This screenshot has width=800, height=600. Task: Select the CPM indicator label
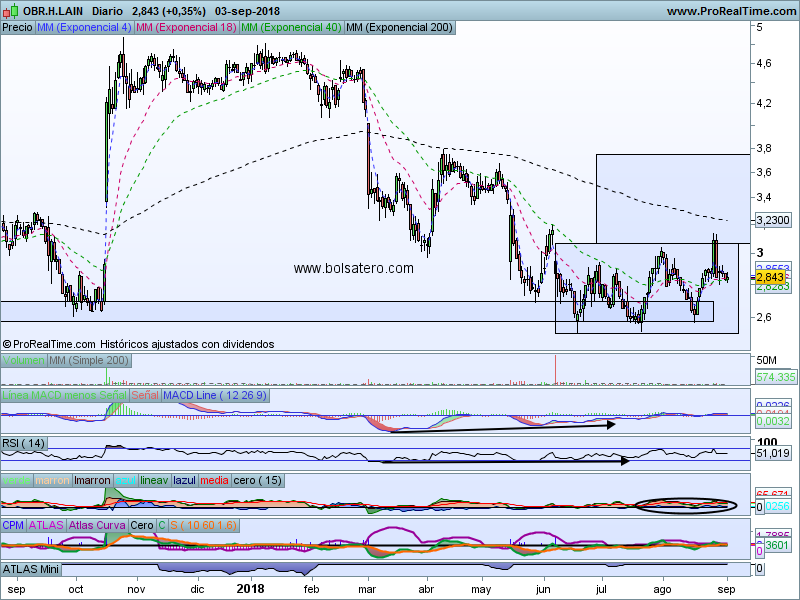[14, 524]
